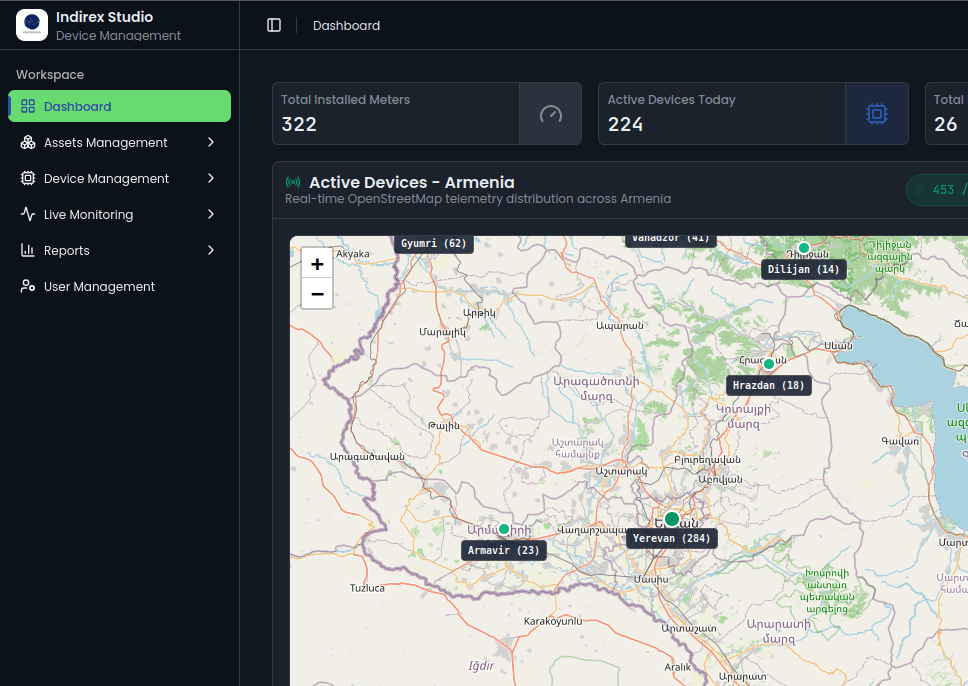The height and width of the screenshot is (686, 968).
Task: Click the Assets Management cubes icon
Action: pos(28,143)
